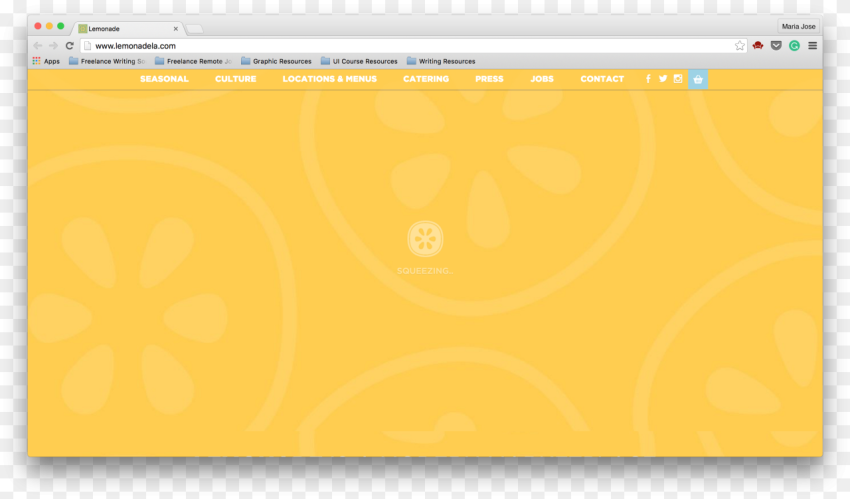The image size is (850, 499).
Task: Navigate to the Catering page
Action: tap(426, 79)
